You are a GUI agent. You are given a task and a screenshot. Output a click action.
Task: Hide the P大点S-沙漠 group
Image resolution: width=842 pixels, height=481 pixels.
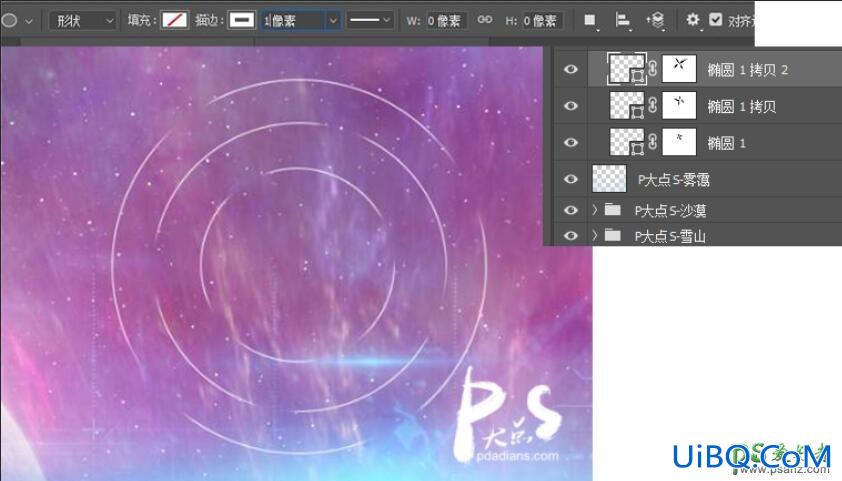tap(571, 210)
